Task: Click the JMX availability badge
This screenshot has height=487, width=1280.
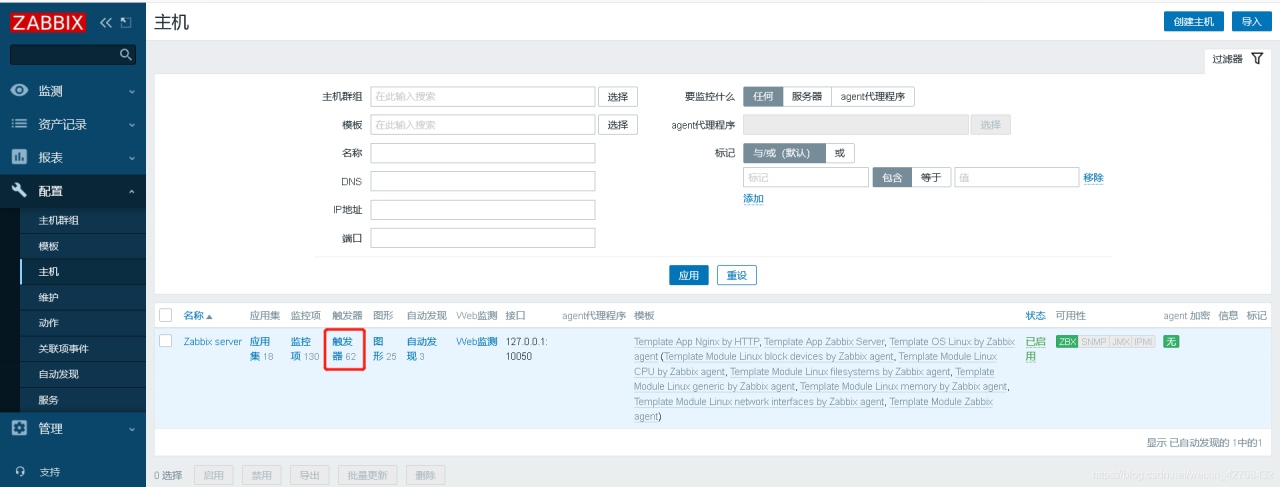Action: (x=1120, y=341)
